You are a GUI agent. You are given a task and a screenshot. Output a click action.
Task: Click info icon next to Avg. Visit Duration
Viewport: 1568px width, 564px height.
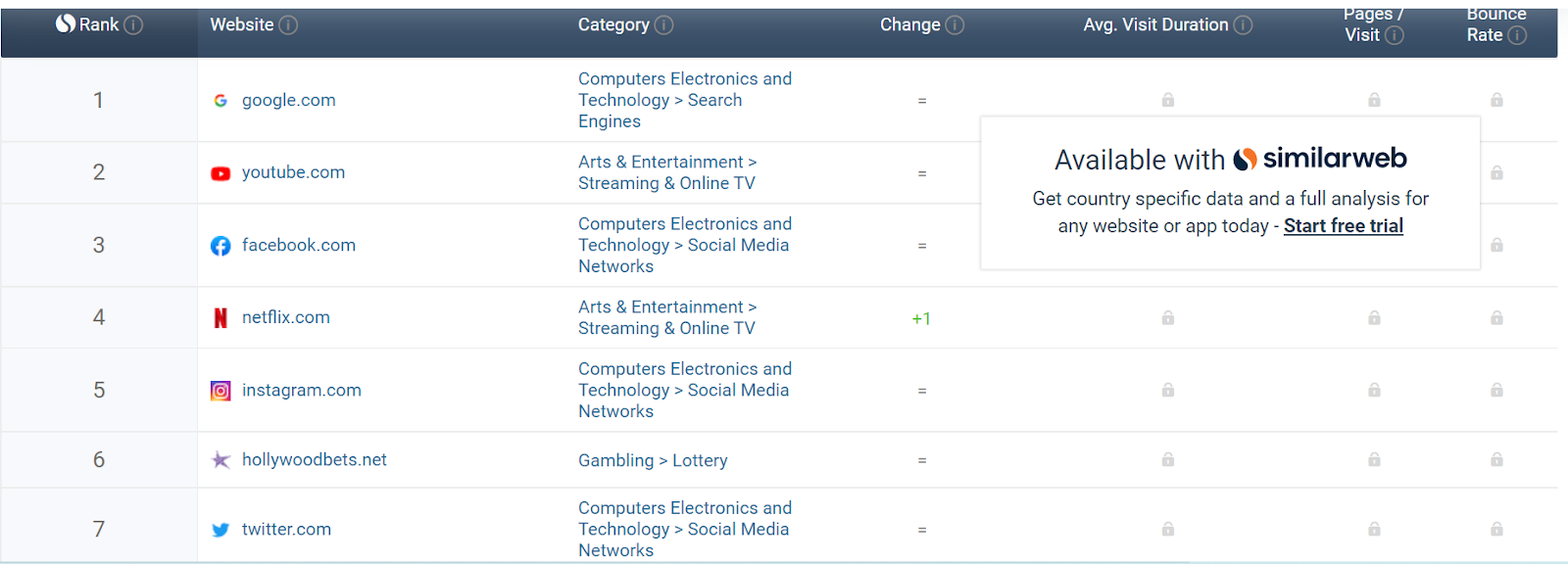(1243, 25)
